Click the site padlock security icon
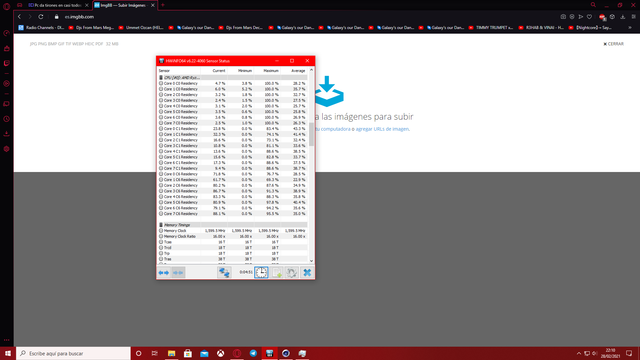 click(x=56, y=17)
